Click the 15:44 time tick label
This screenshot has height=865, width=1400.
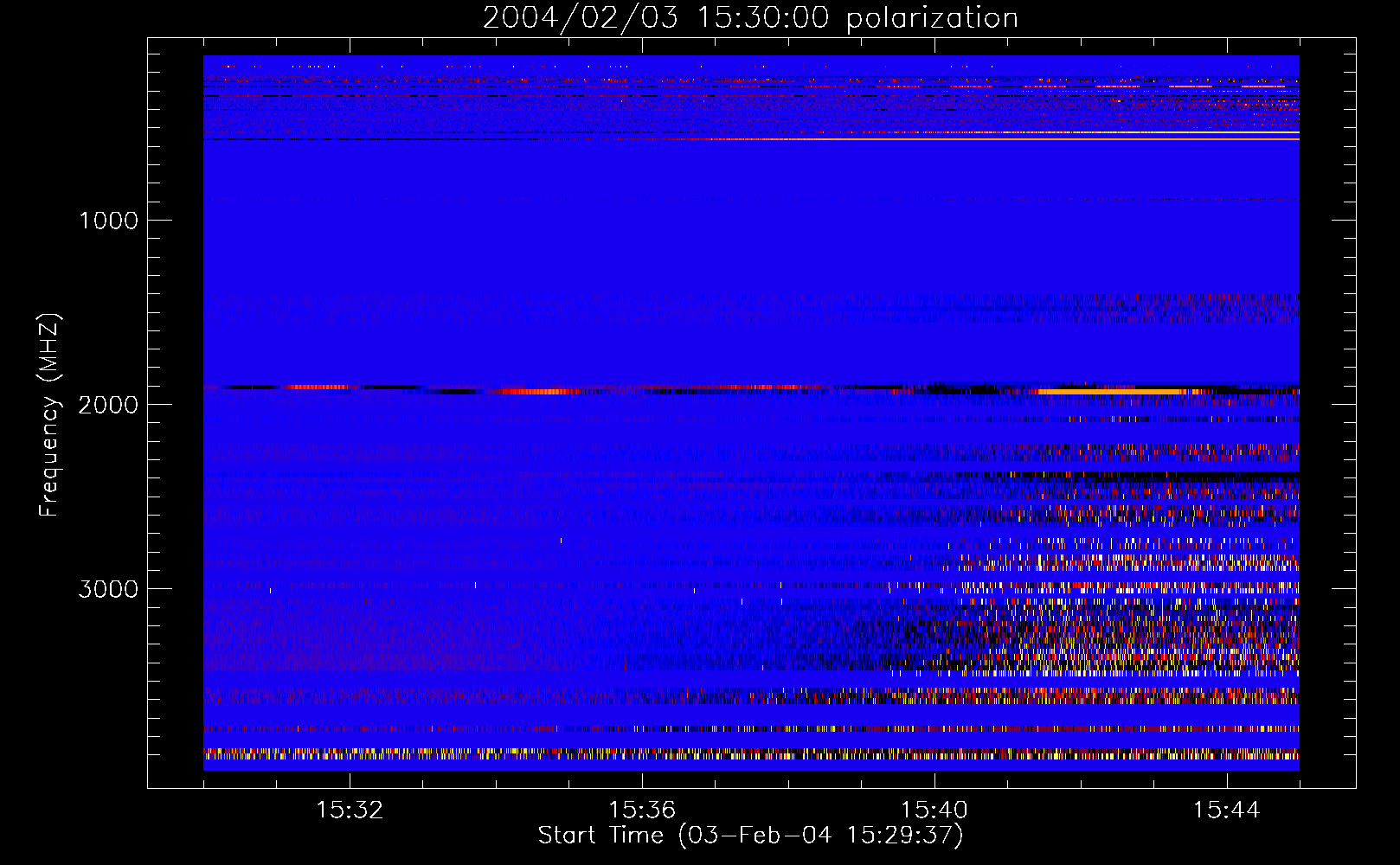pyautogui.click(x=1226, y=811)
